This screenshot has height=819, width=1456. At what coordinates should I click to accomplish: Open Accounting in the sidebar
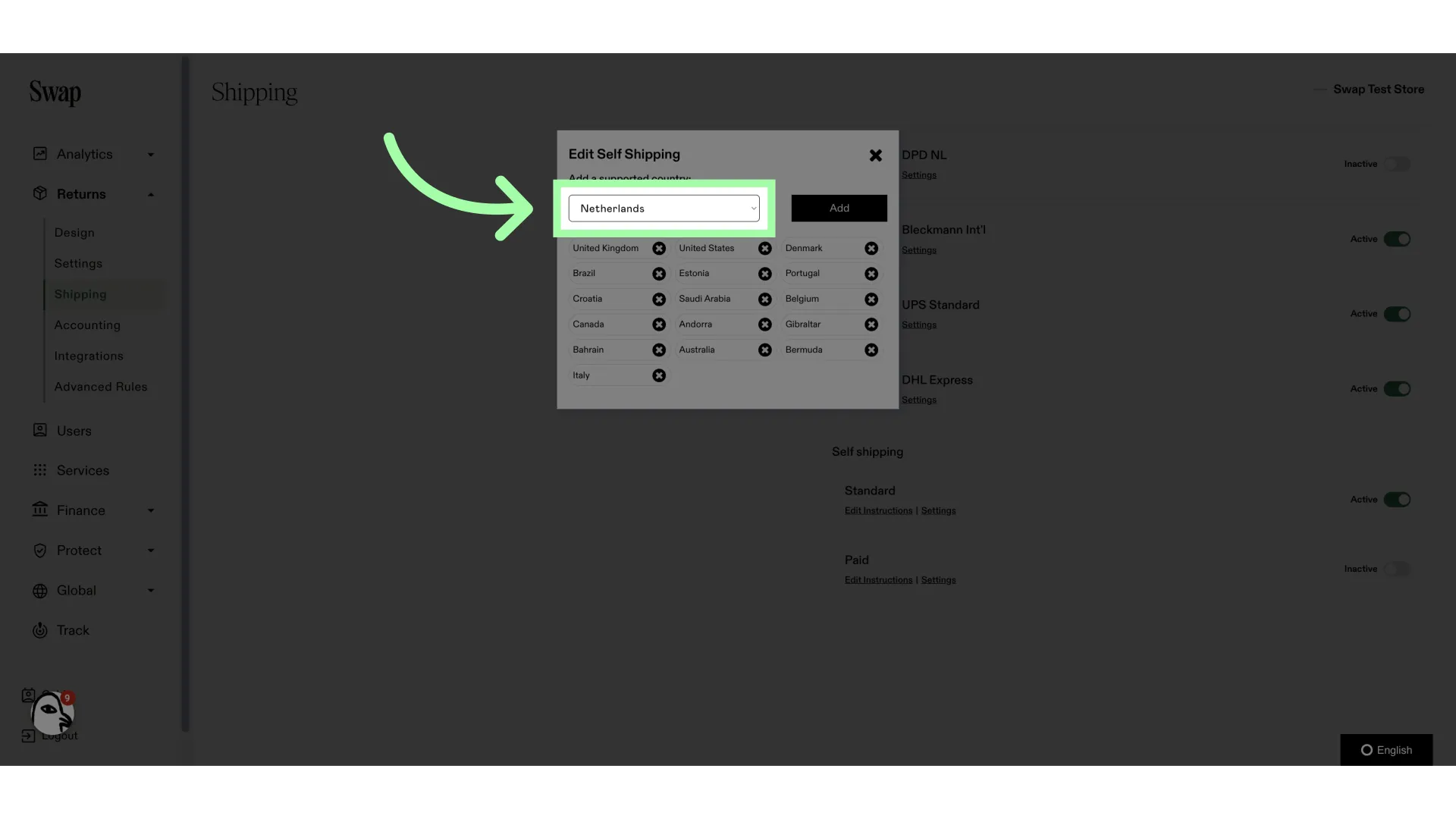click(87, 325)
